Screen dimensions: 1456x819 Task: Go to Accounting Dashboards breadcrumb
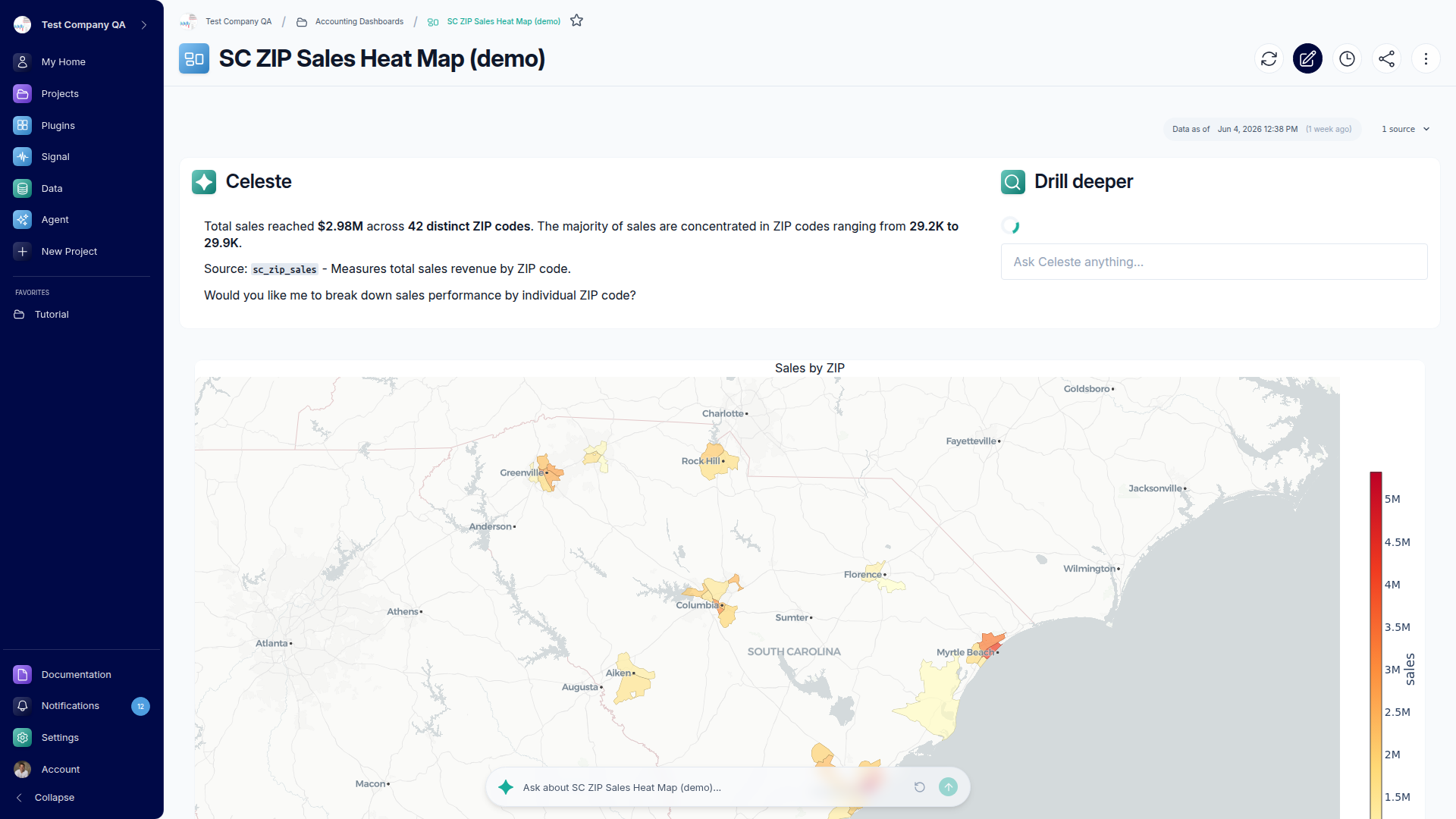click(359, 21)
